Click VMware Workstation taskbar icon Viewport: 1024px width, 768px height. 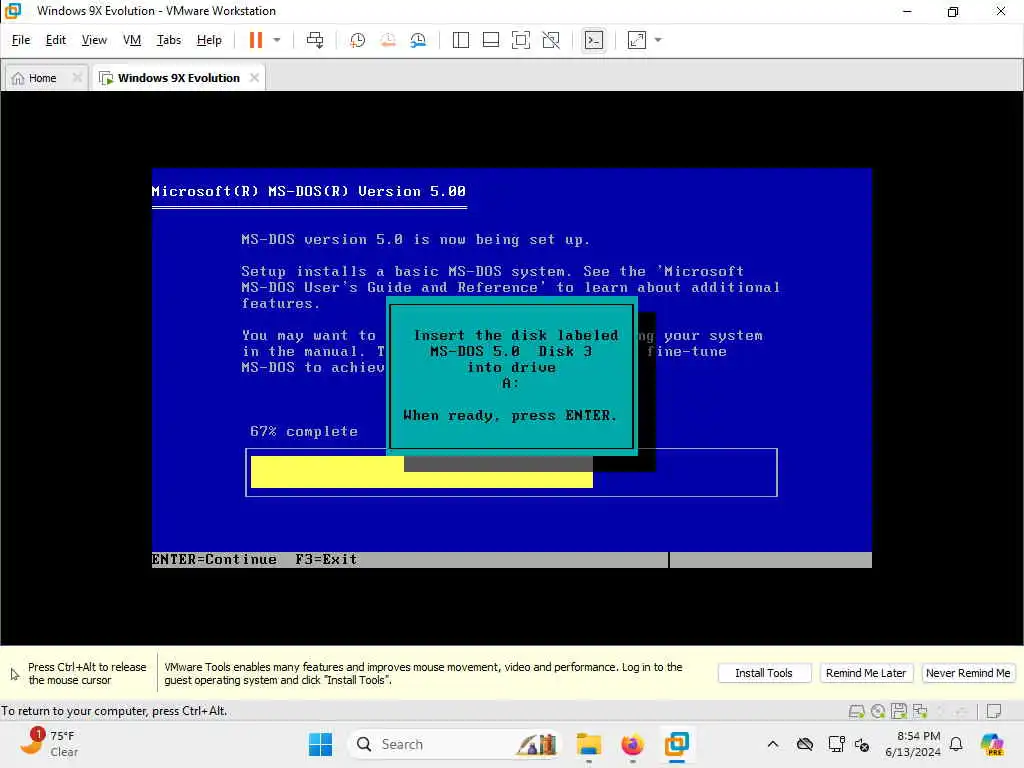click(x=677, y=744)
